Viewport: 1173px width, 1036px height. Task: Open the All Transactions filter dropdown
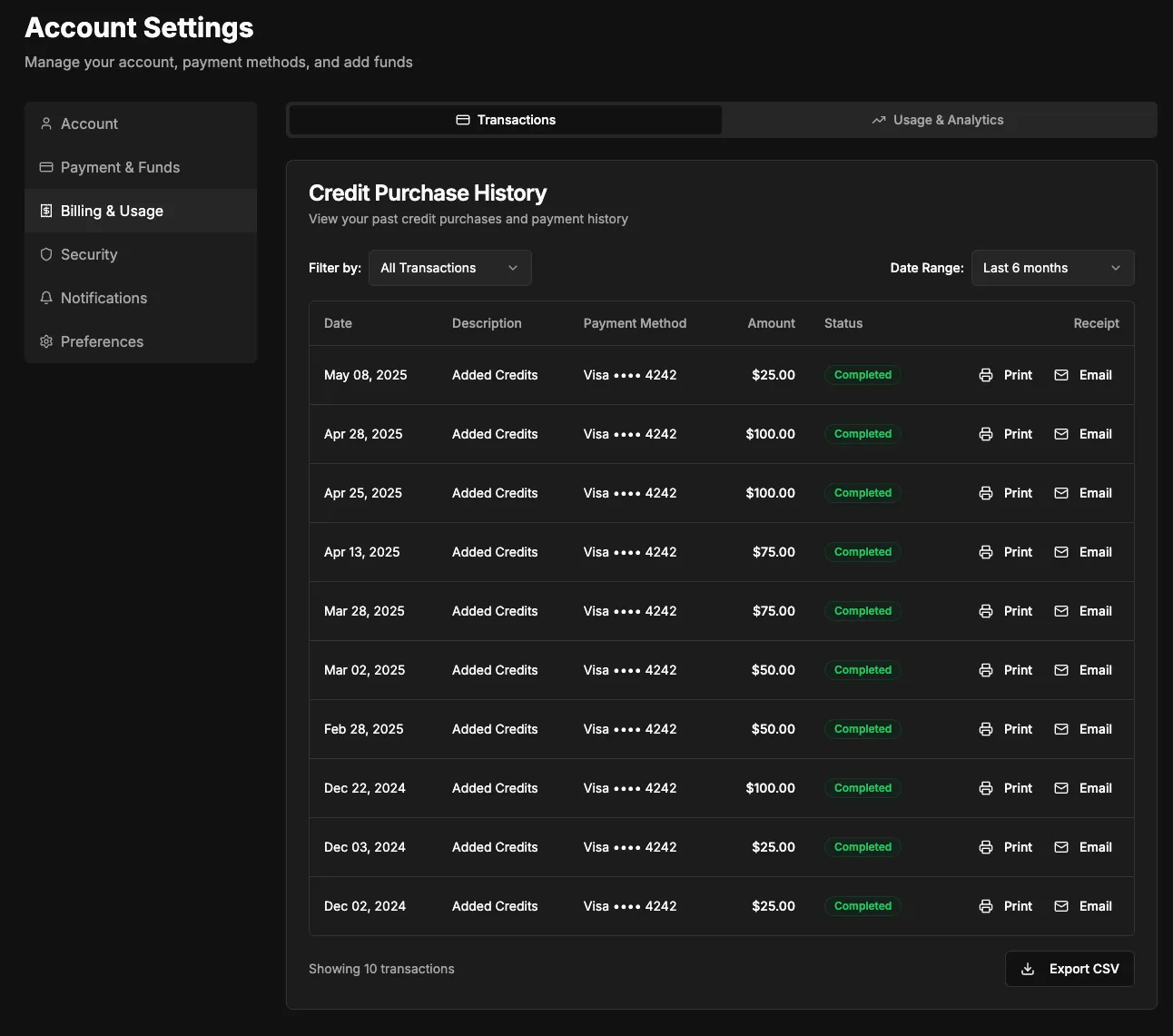(x=449, y=268)
